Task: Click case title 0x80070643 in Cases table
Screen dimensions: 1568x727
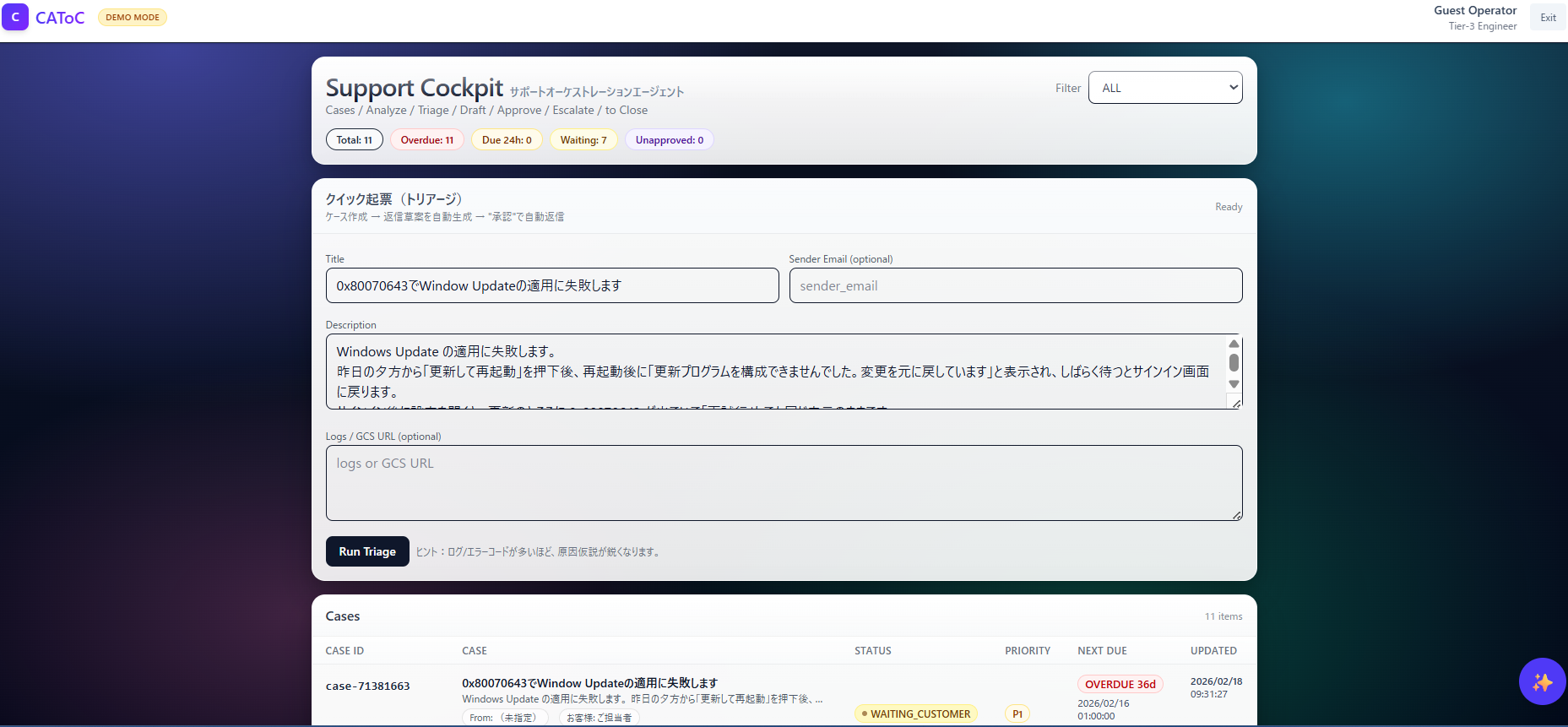Action: 589,683
